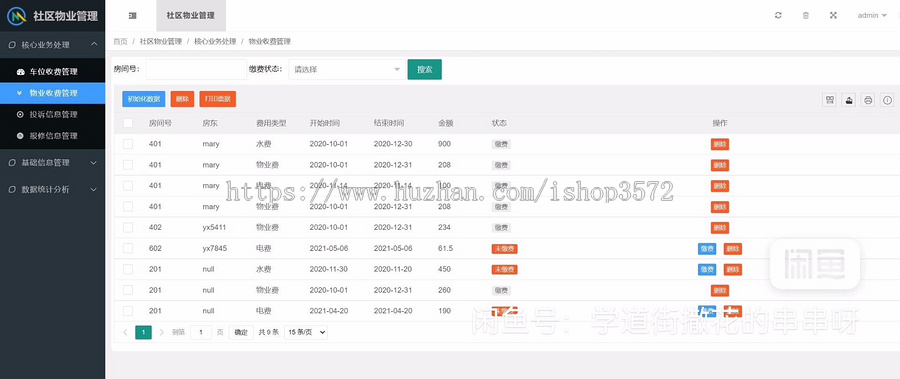Click the refresh icon in the top bar
The image size is (900, 379).
pos(778,16)
